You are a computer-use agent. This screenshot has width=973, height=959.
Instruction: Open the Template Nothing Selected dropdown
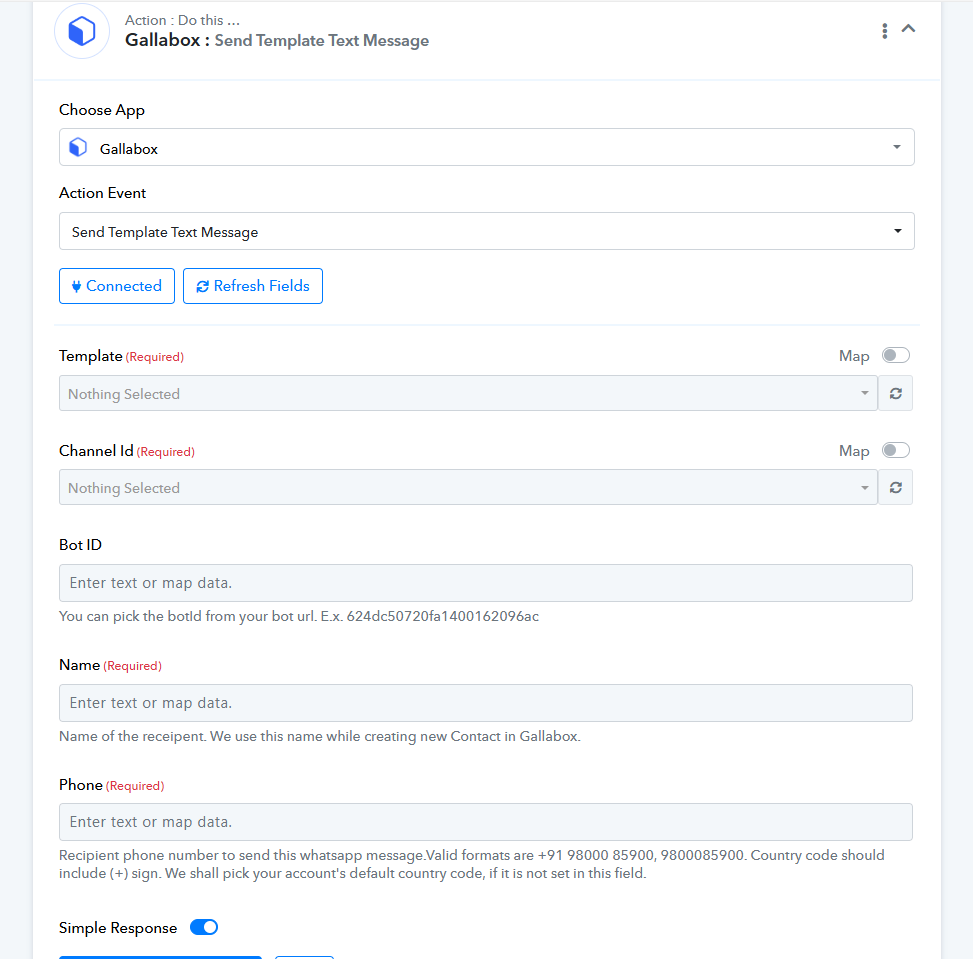tap(468, 394)
